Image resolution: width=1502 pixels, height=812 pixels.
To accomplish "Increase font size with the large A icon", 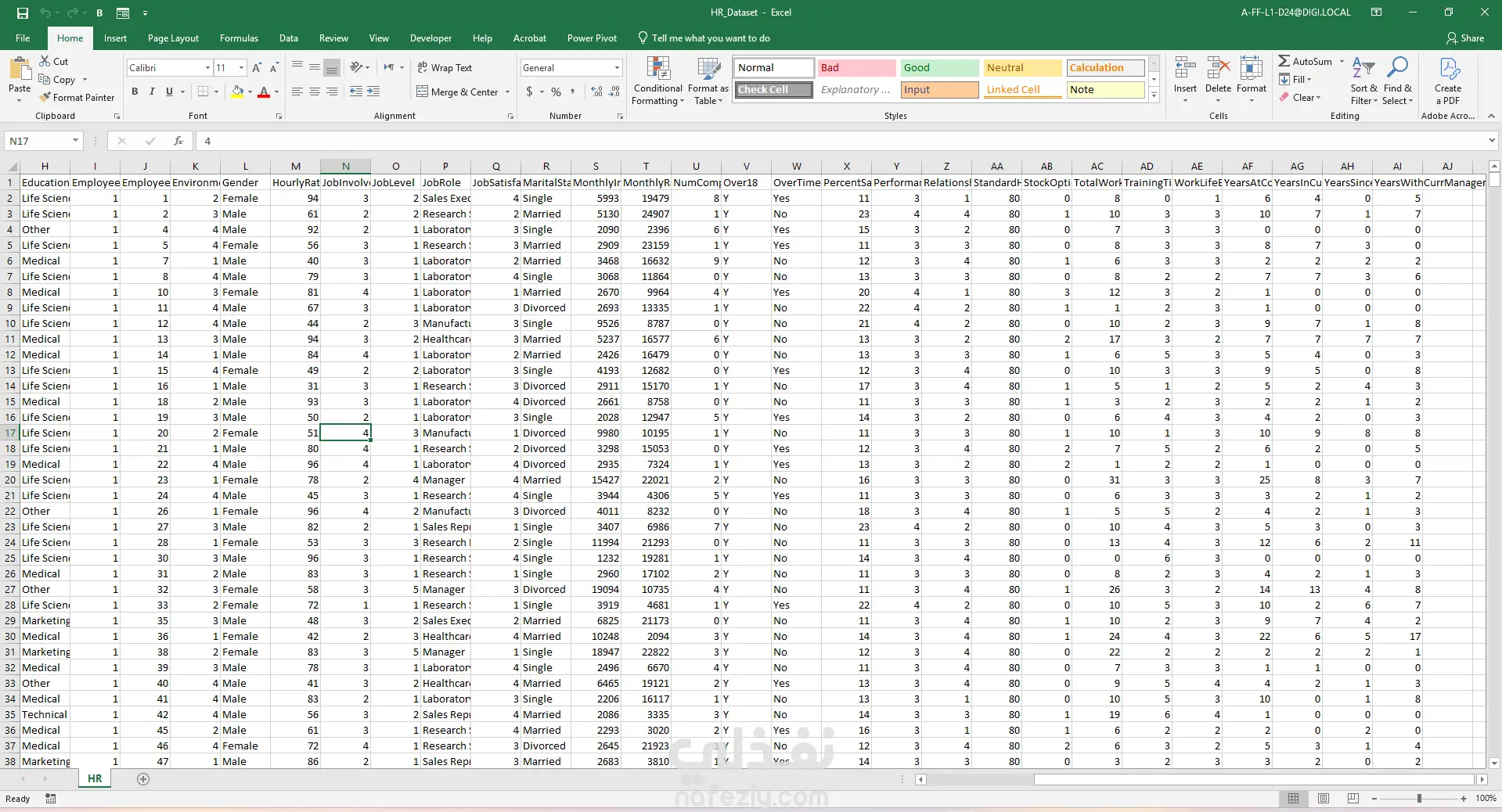I will [257, 68].
